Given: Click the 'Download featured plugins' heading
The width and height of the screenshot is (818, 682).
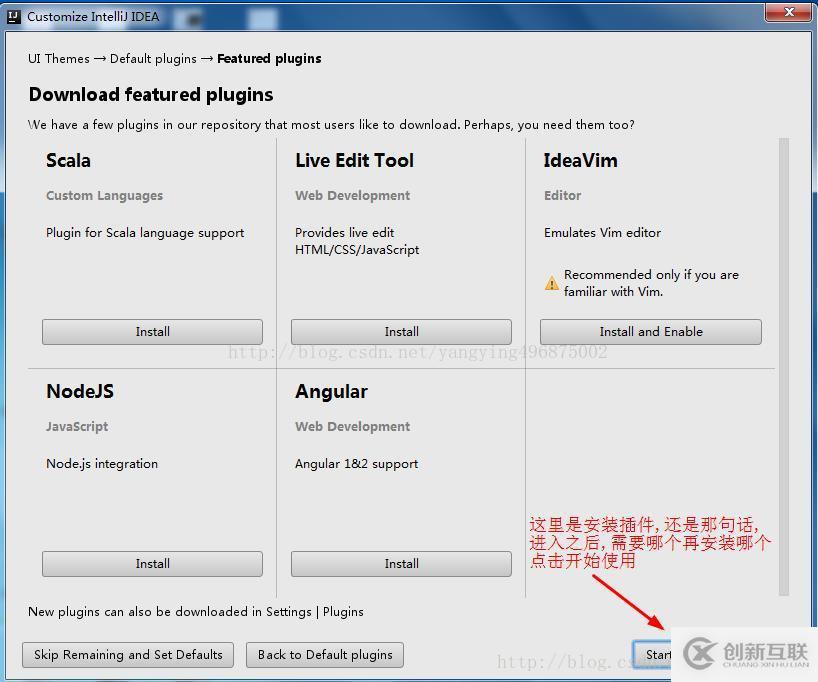Looking at the screenshot, I should pyautogui.click(x=151, y=94).
